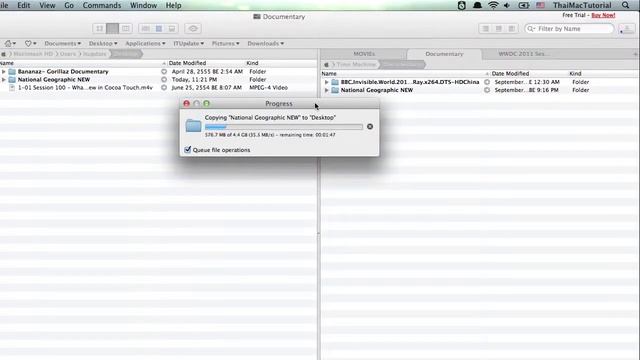Go to Time Machine in right path bar
Image resolution: width=640 pixels, height=360 pixels.
coord(356,64)
